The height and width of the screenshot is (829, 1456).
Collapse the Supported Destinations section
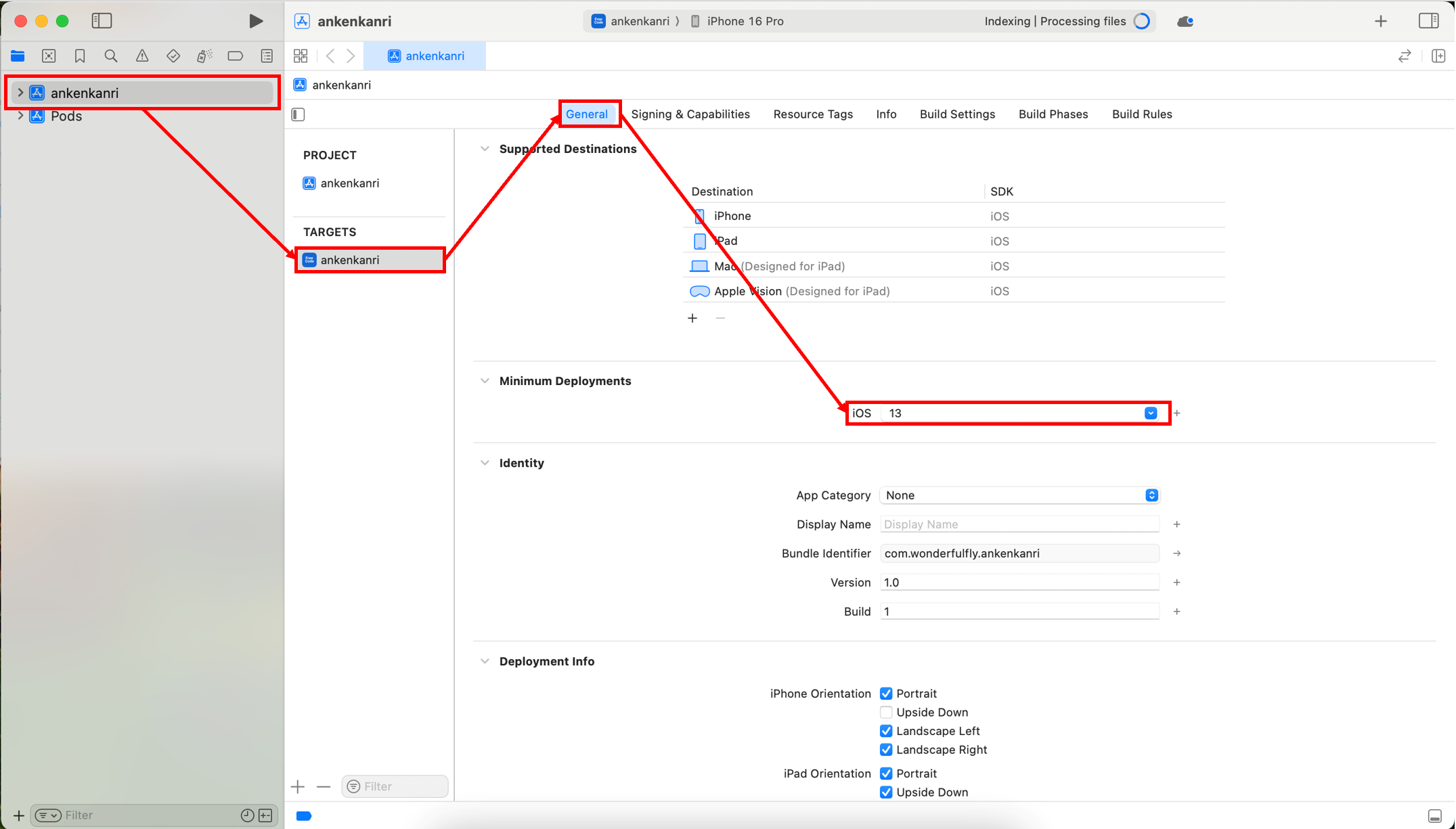485,149
